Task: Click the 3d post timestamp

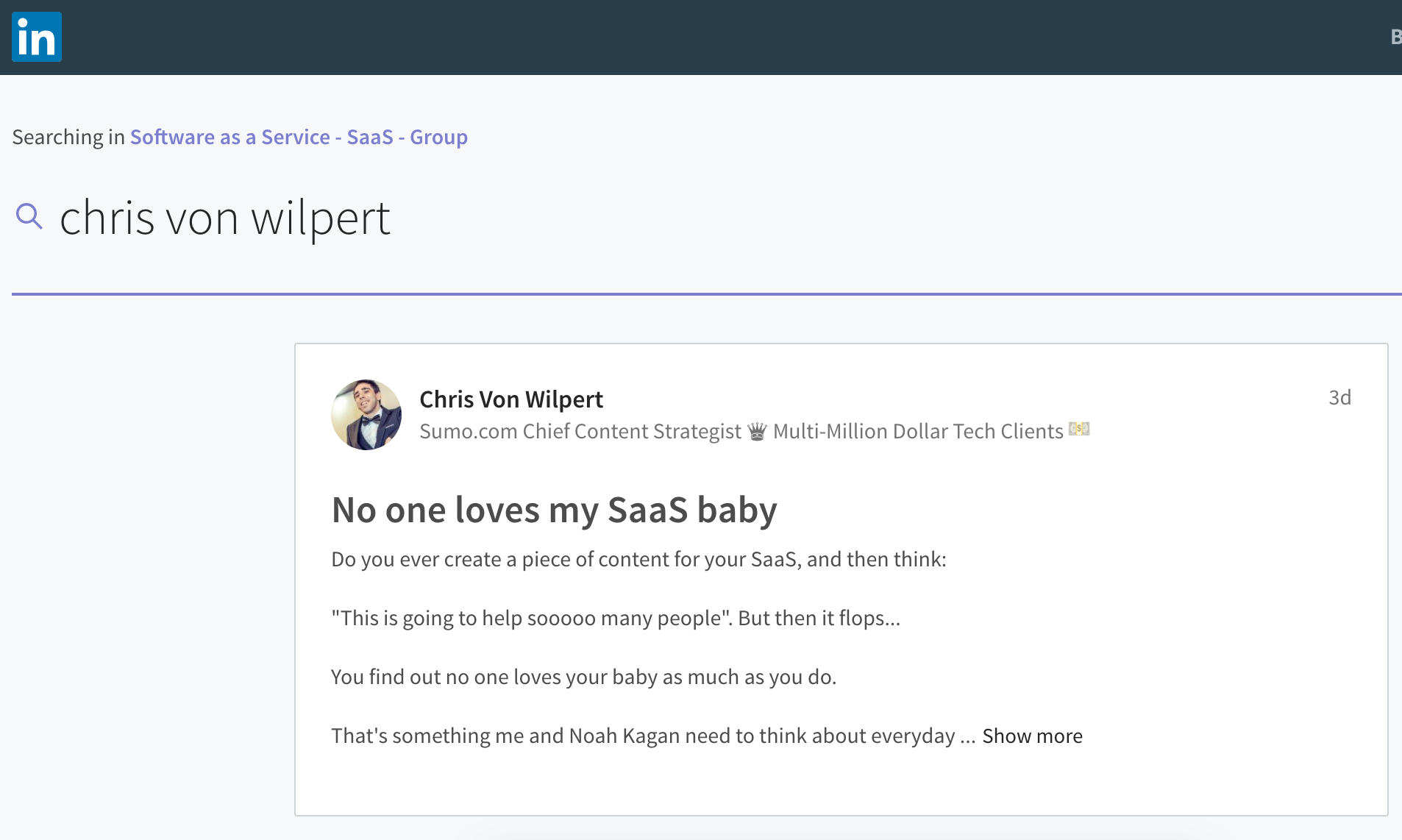Action: 1339,397
